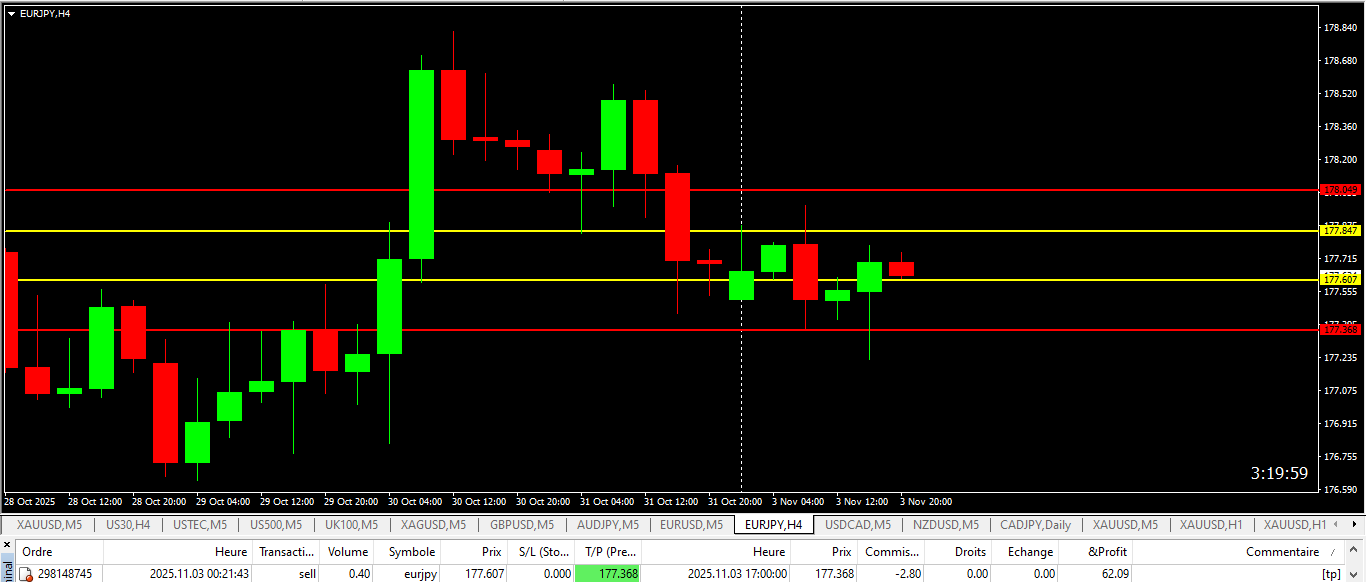Click the -2.80 commission value
This screenshot has width=1366, height=582.
coord(907,574)
